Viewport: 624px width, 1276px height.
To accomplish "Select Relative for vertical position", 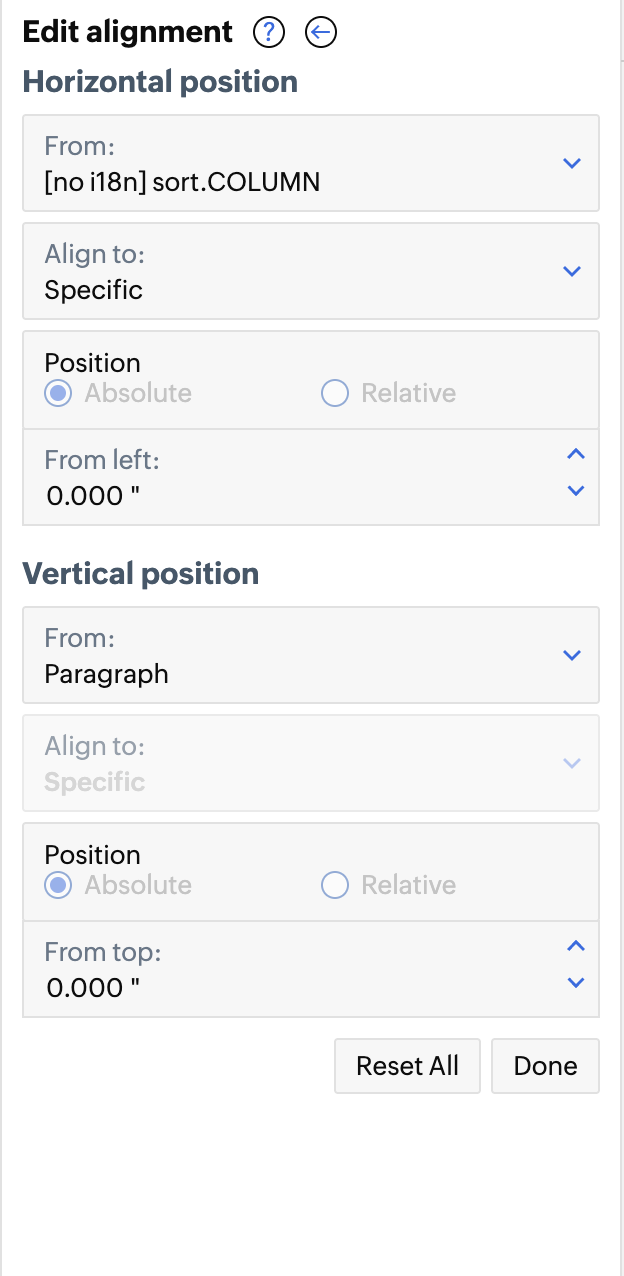I will [334, 885].
